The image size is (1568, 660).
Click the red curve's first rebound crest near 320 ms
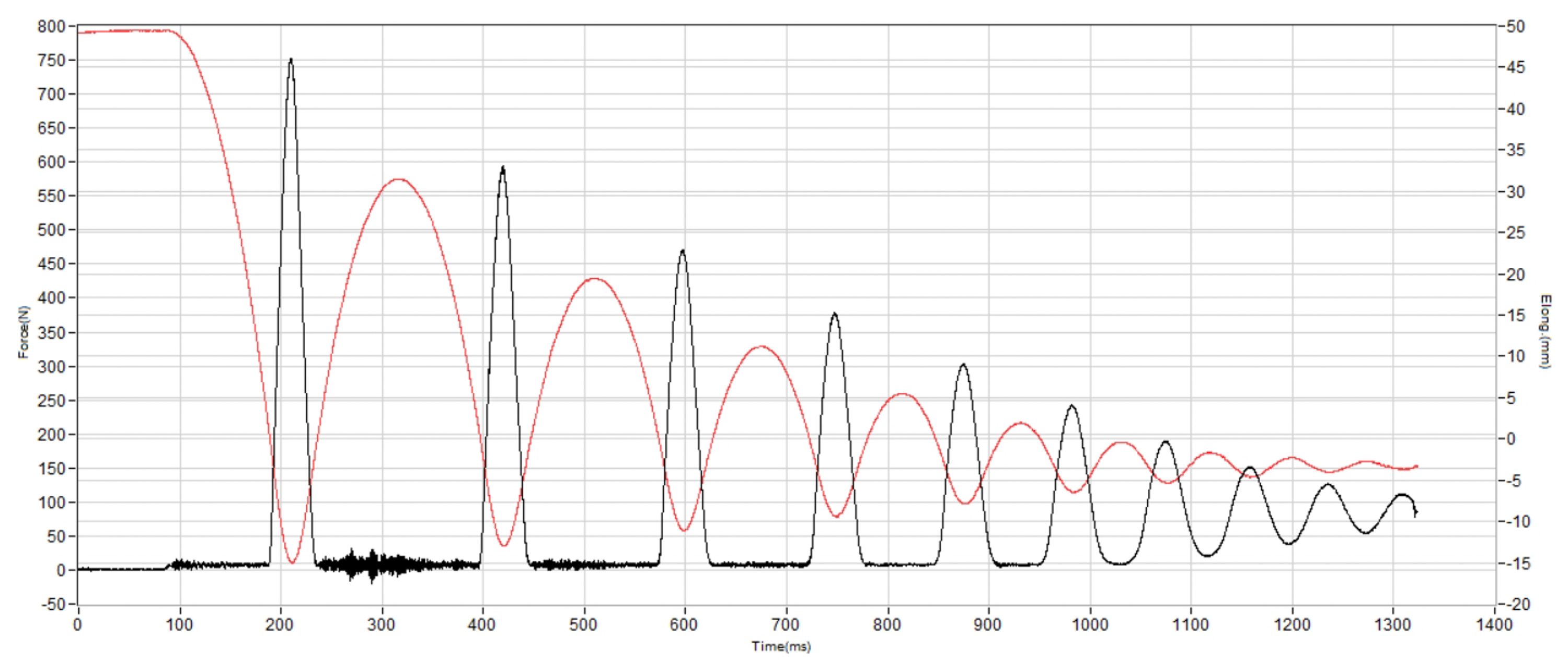399,179
